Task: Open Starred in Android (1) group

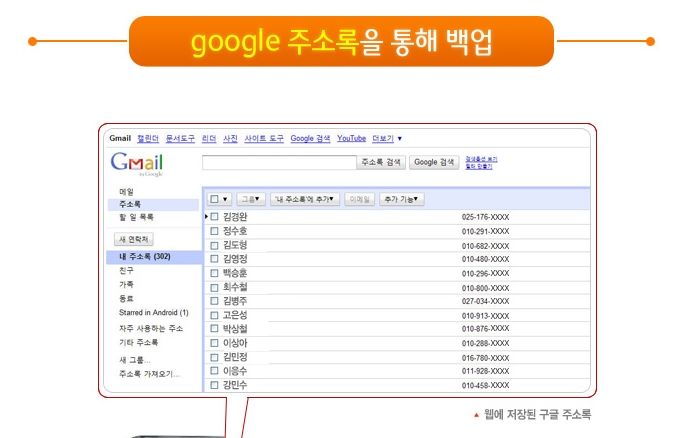Action: click(154, 312)
